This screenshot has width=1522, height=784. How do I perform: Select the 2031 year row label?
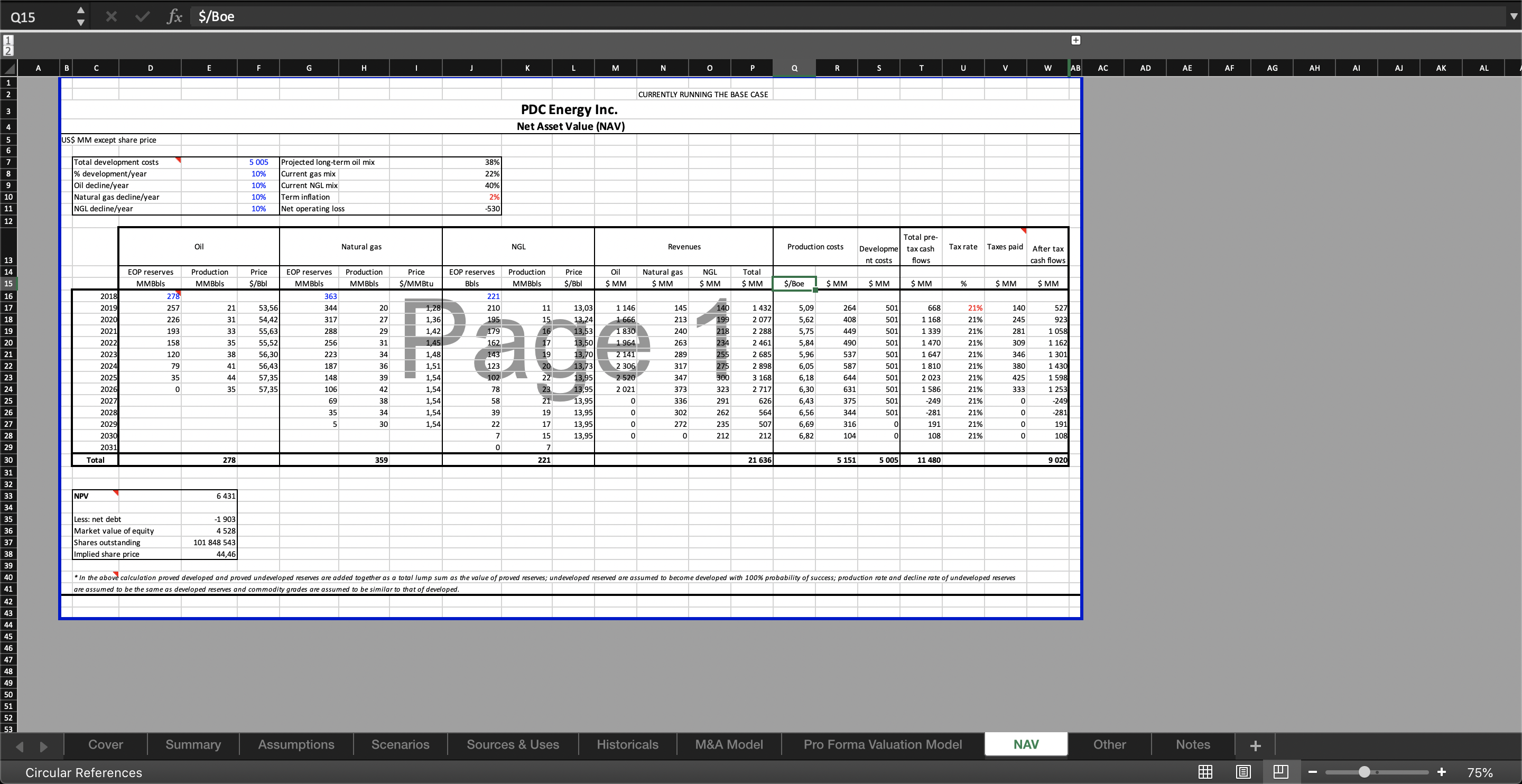(96, 447)
